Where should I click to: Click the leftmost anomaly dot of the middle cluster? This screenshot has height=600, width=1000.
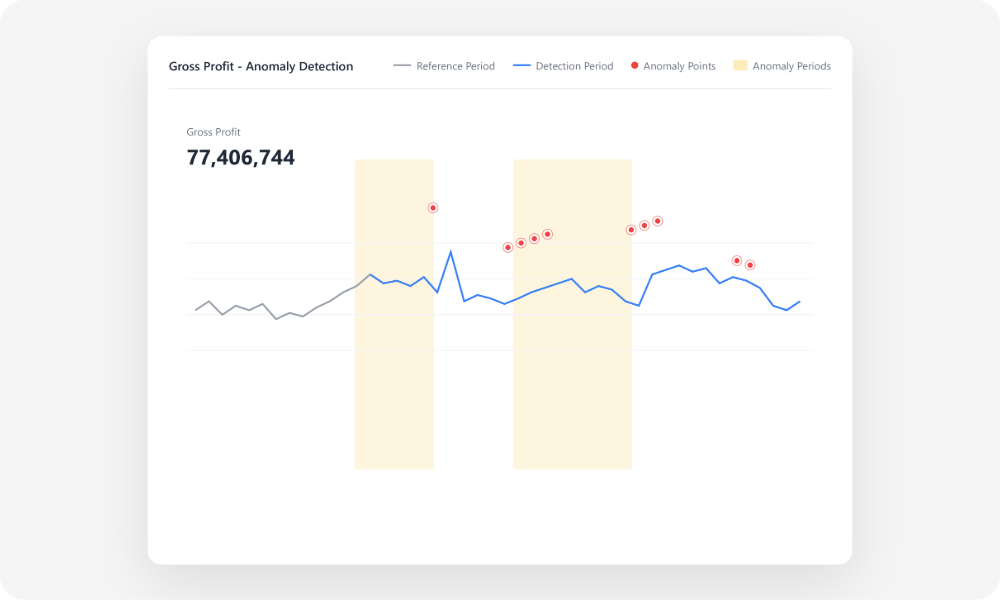click(x=507, y=245)
